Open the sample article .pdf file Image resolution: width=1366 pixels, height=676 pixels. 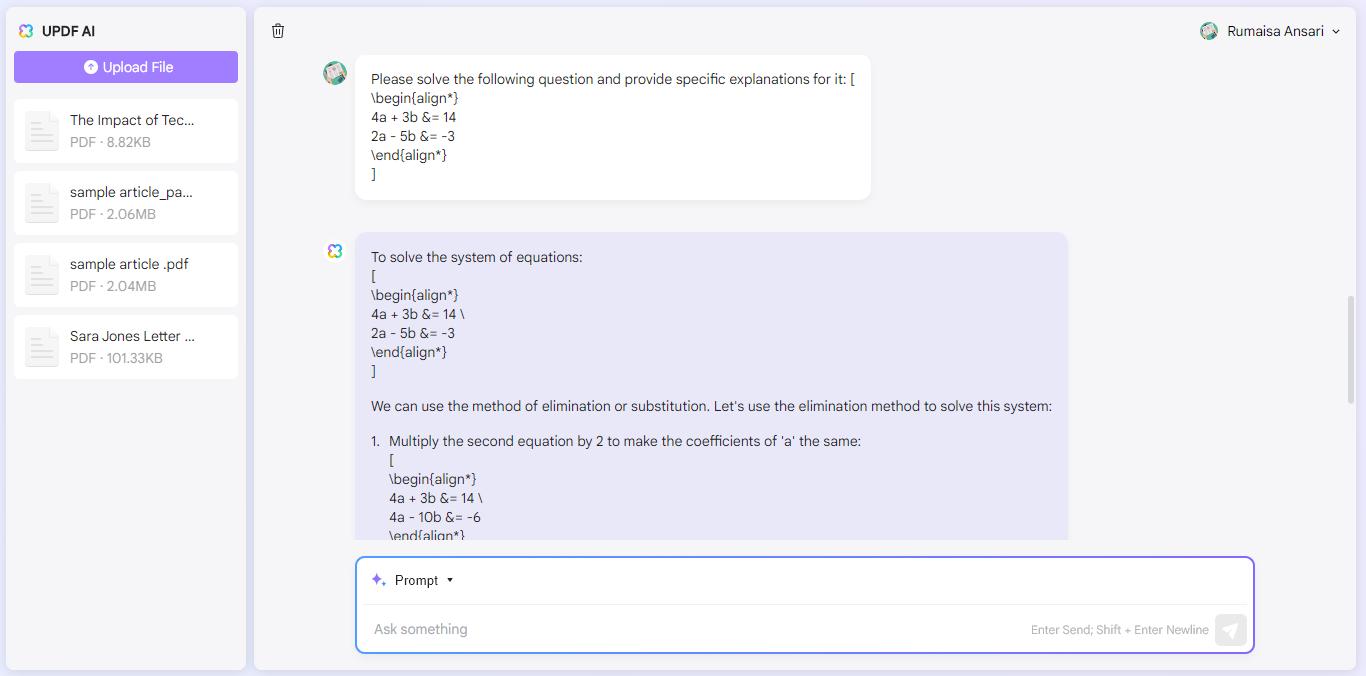pyautogui.click(x=126, y=275)
